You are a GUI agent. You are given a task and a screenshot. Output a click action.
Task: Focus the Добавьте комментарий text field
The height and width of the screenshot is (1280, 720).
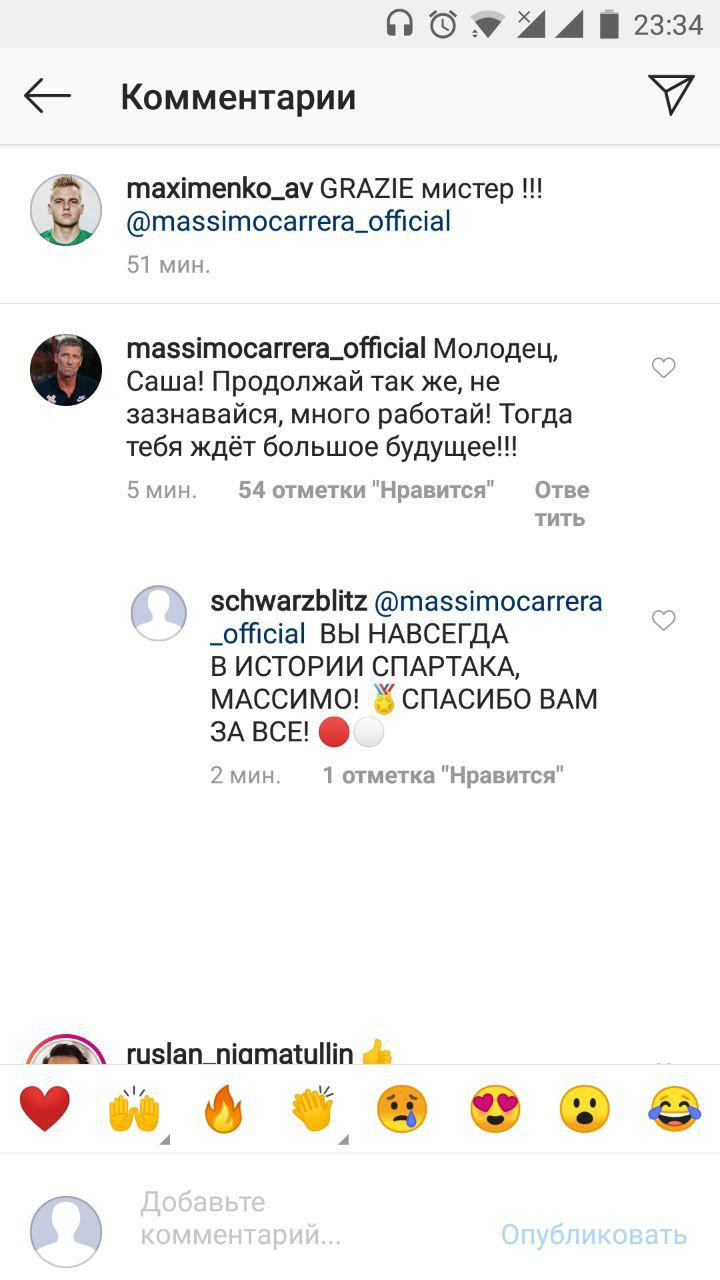tap(300, 1217)
